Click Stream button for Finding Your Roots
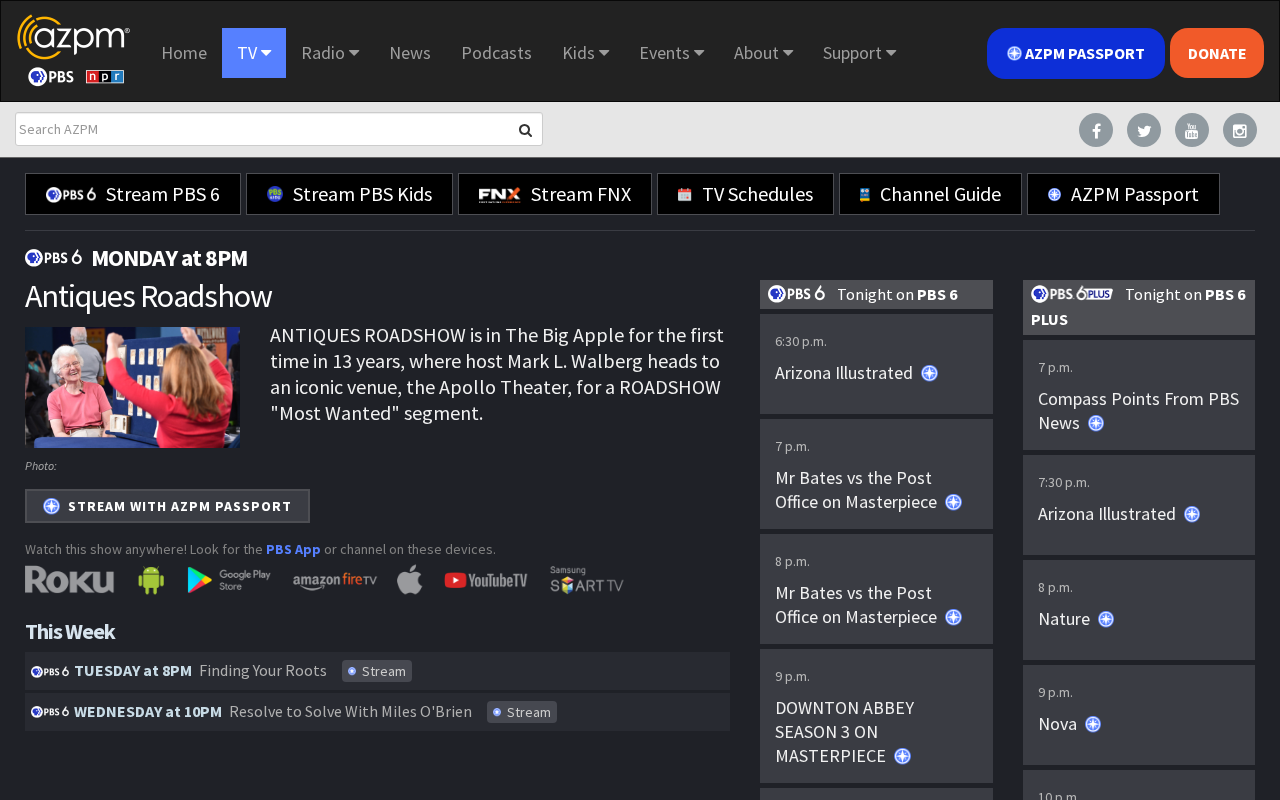 pos(377,671)
